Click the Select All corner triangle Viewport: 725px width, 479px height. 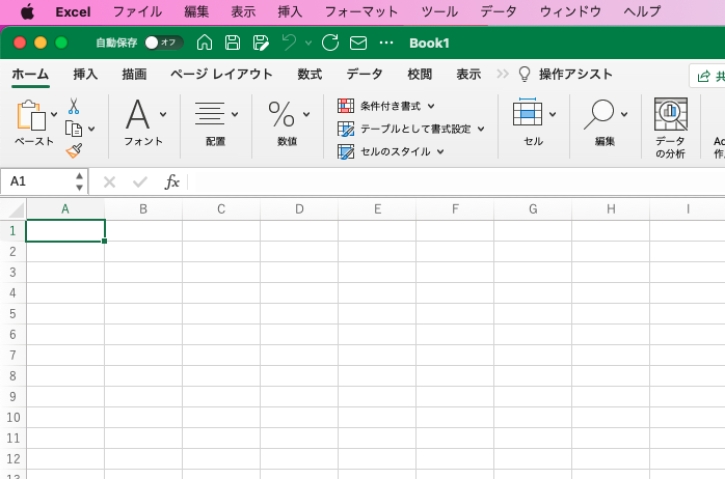17,210
